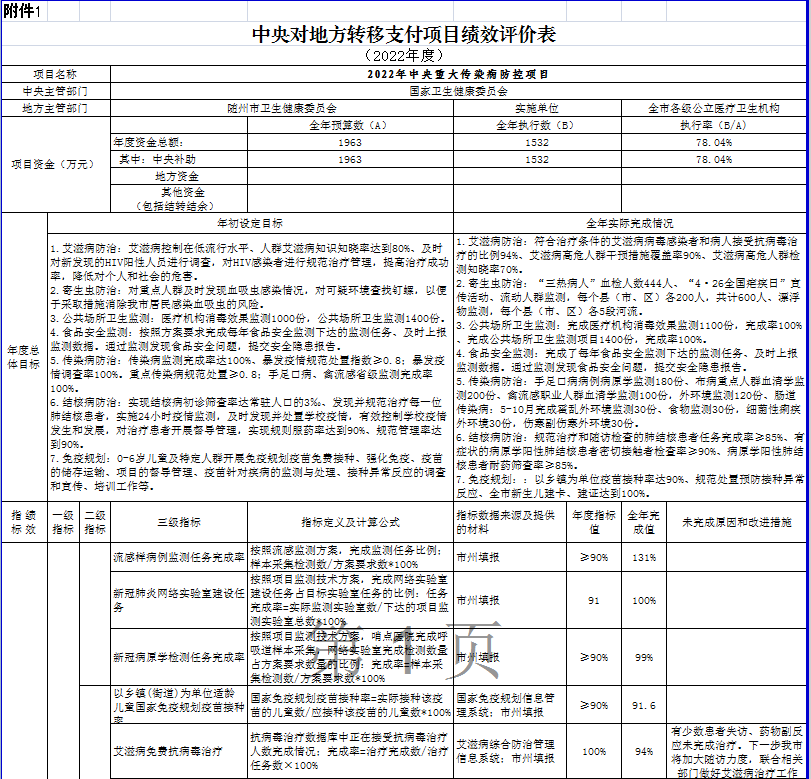
Task: Select 1532 in the 中央补助 row
Action: [537, 159]
